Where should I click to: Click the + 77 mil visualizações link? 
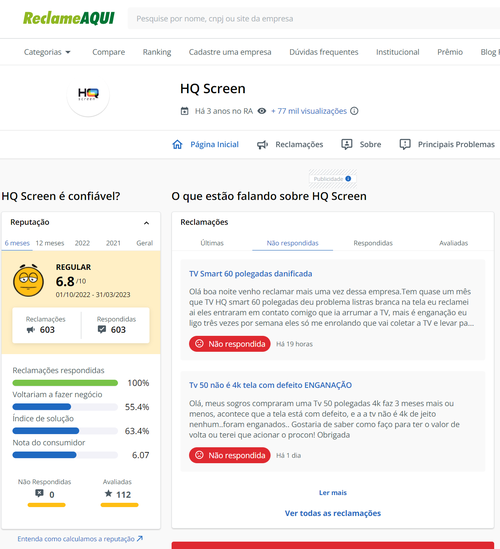tap(309, 111)
